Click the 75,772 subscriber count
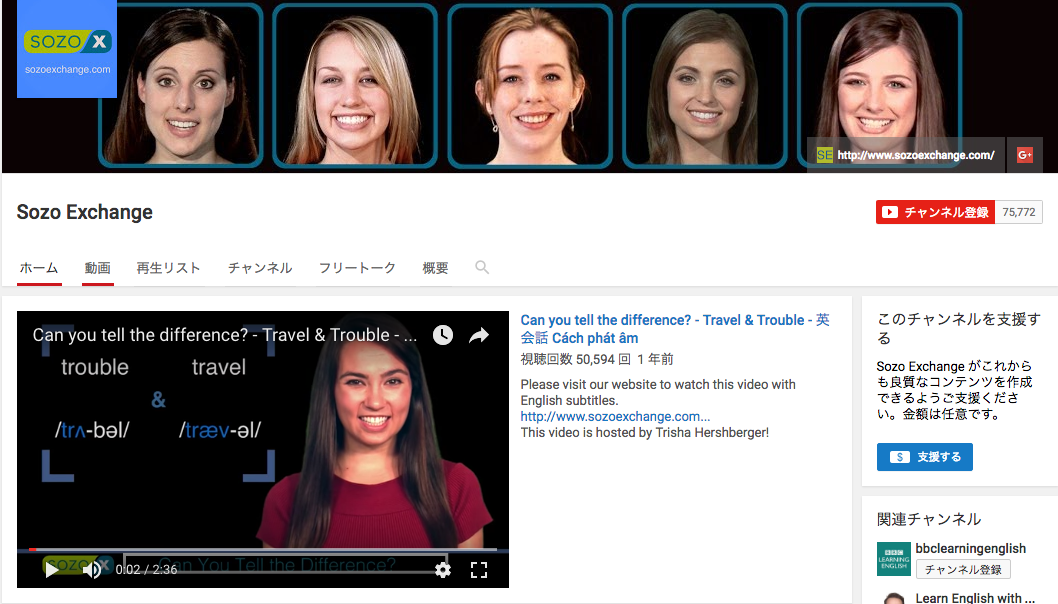This screenshot has width=1058, height=604. pos(1018,212)
